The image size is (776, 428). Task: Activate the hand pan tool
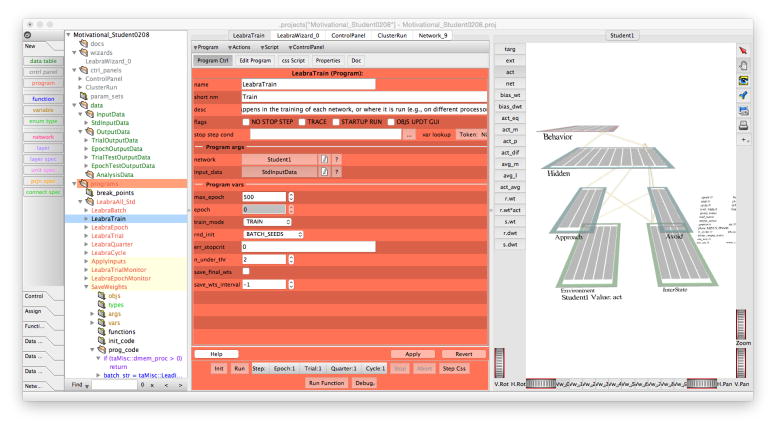click(742, 64)
